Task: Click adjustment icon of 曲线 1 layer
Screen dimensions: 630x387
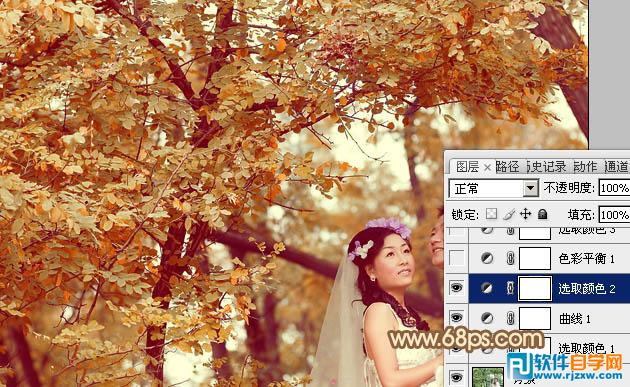Action: 487,318
